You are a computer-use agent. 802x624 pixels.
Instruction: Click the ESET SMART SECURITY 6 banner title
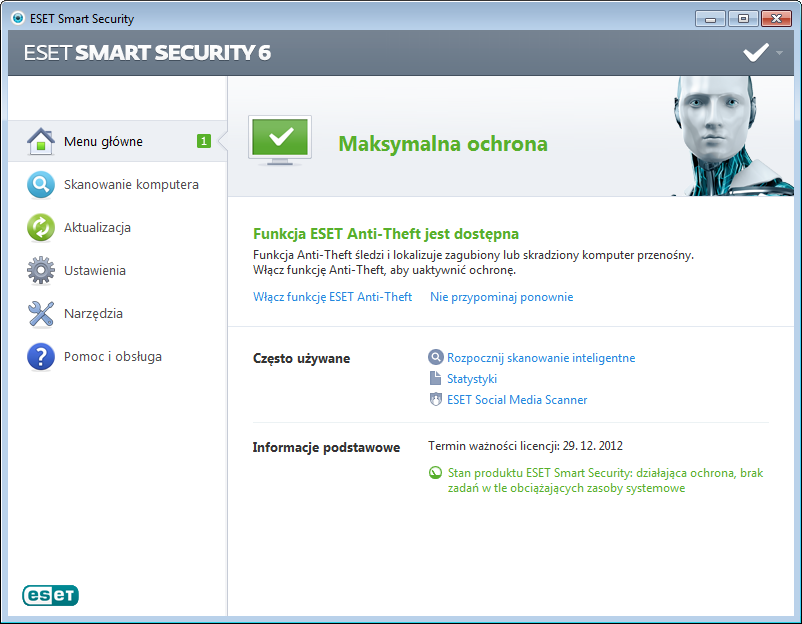[x=147, y=53]
